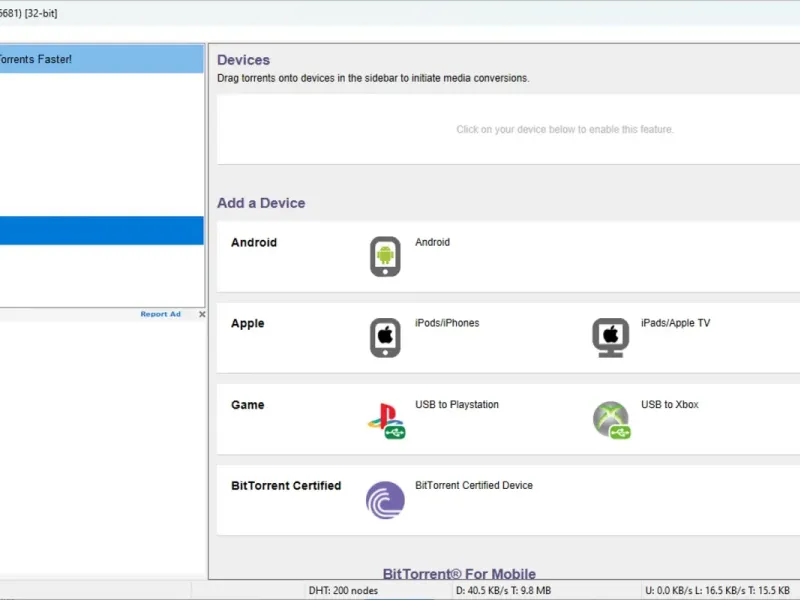The width and height of the screenshot is (800, 600).
Task: Click the USB to Playstation icon
Action: tap(385, 420)
